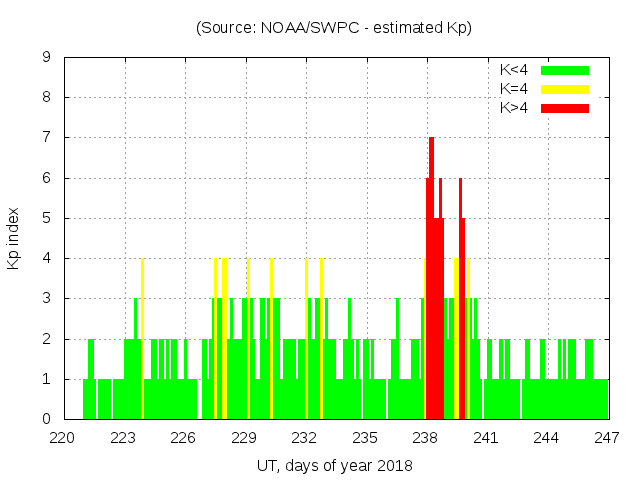Image resolution: width=640 pixels, height=480 pixels.
Task: Click the y-axis tick label 9
Action: [x=47, y=57]
